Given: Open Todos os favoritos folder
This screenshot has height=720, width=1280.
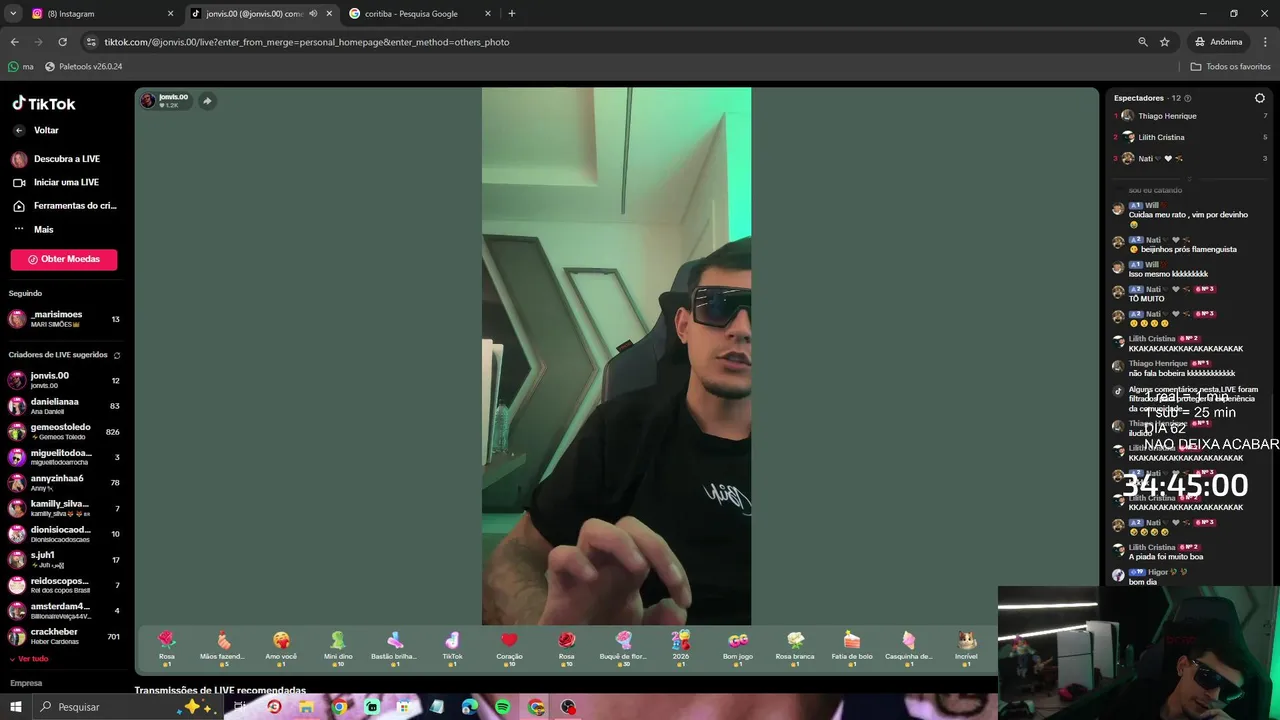Looking at the screenshot, I should click(x=1230, y=67).
